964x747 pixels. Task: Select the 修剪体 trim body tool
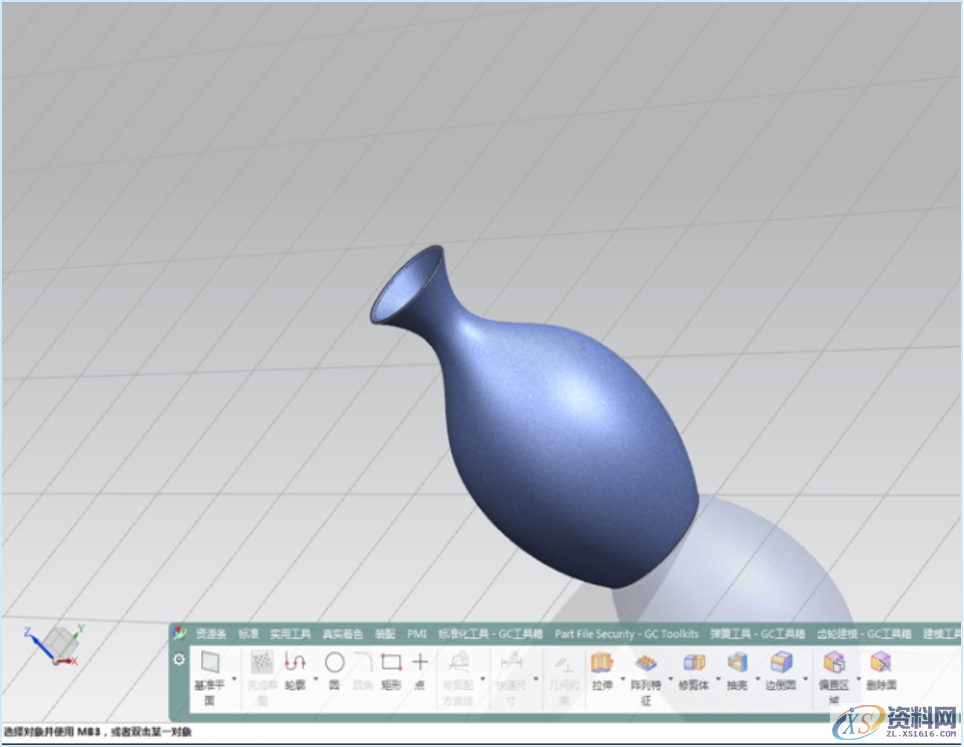(693, 663)
